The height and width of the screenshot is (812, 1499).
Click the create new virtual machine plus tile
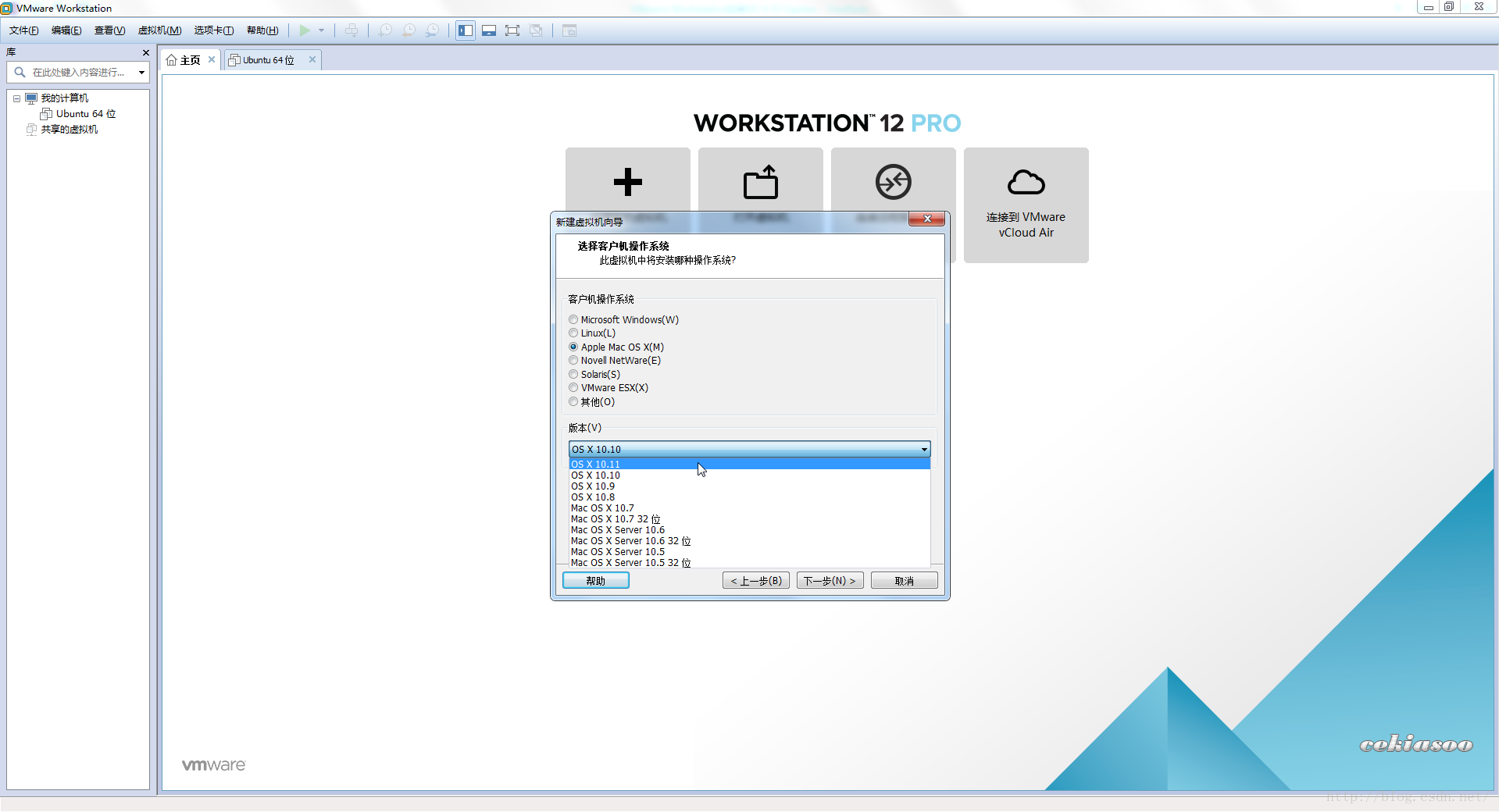point(628,182)
